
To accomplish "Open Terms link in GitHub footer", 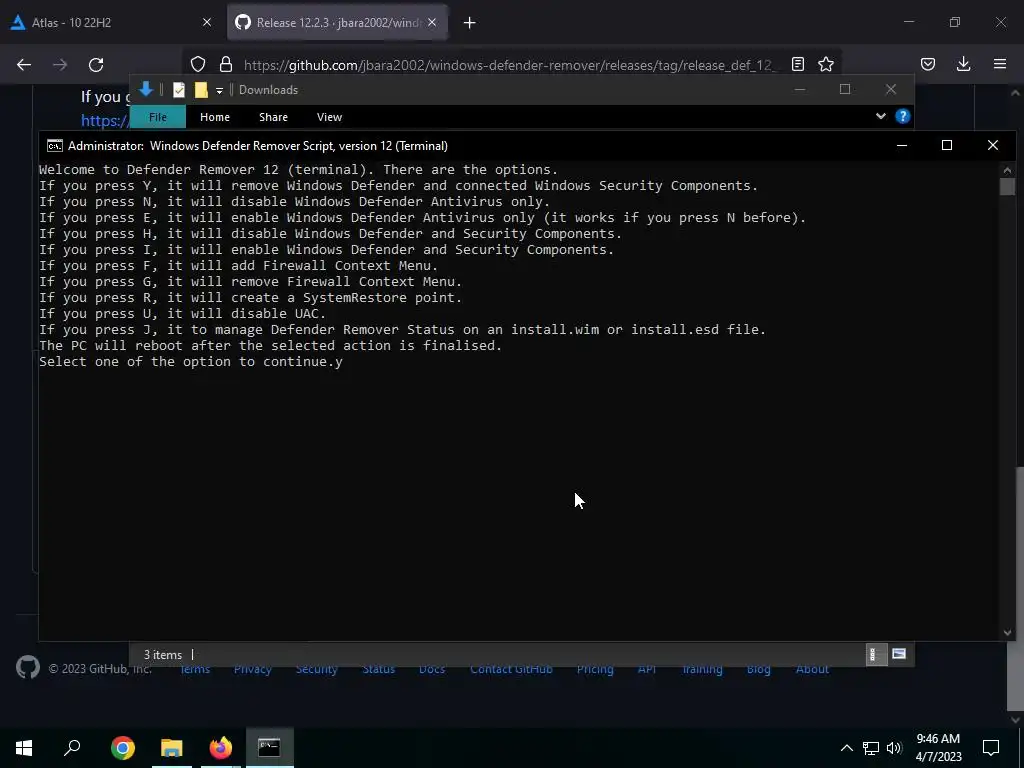I will pos(195,669).
